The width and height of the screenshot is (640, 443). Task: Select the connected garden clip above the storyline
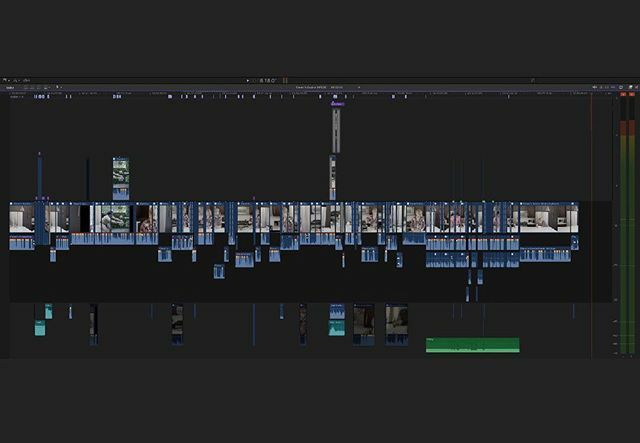[121, 178]
